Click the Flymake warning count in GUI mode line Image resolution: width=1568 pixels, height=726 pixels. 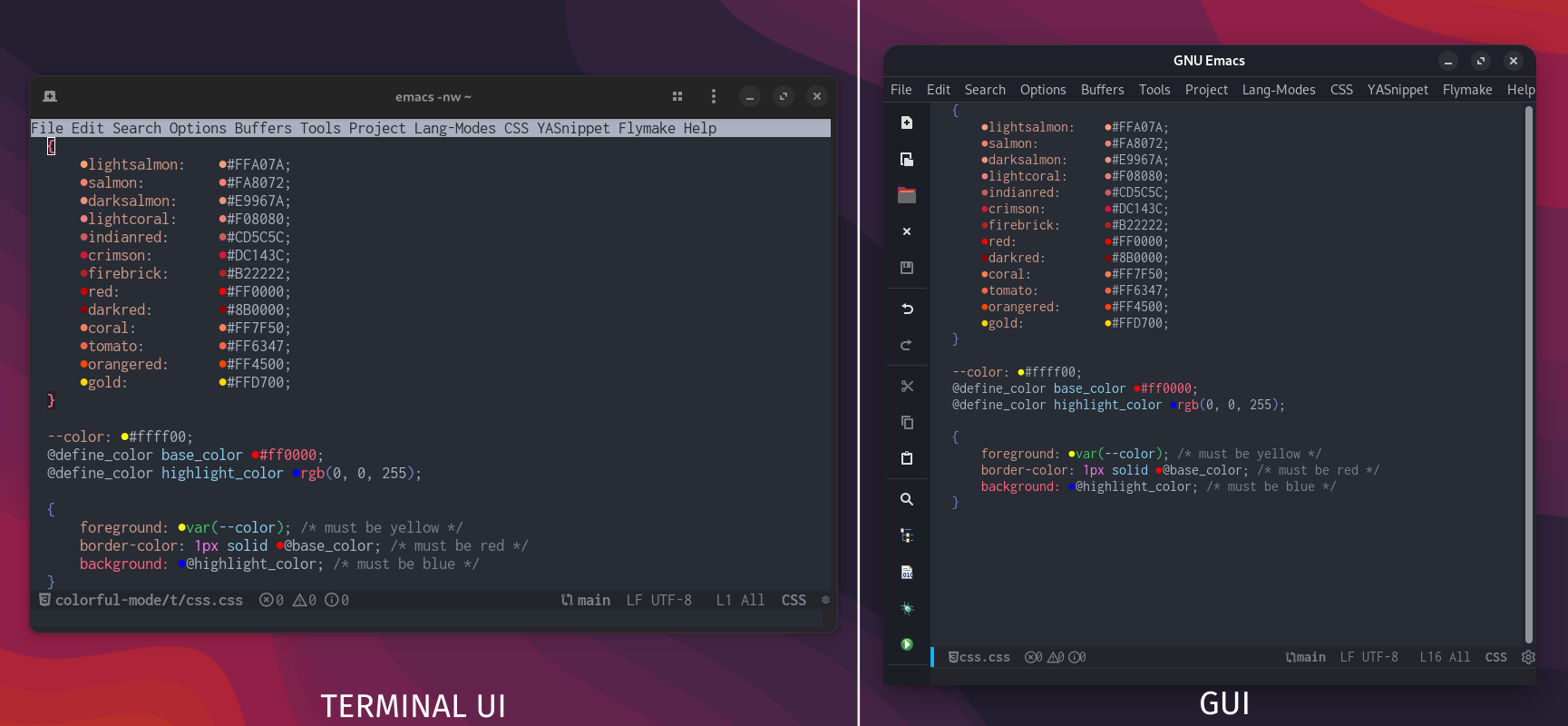pos(1056,657)
